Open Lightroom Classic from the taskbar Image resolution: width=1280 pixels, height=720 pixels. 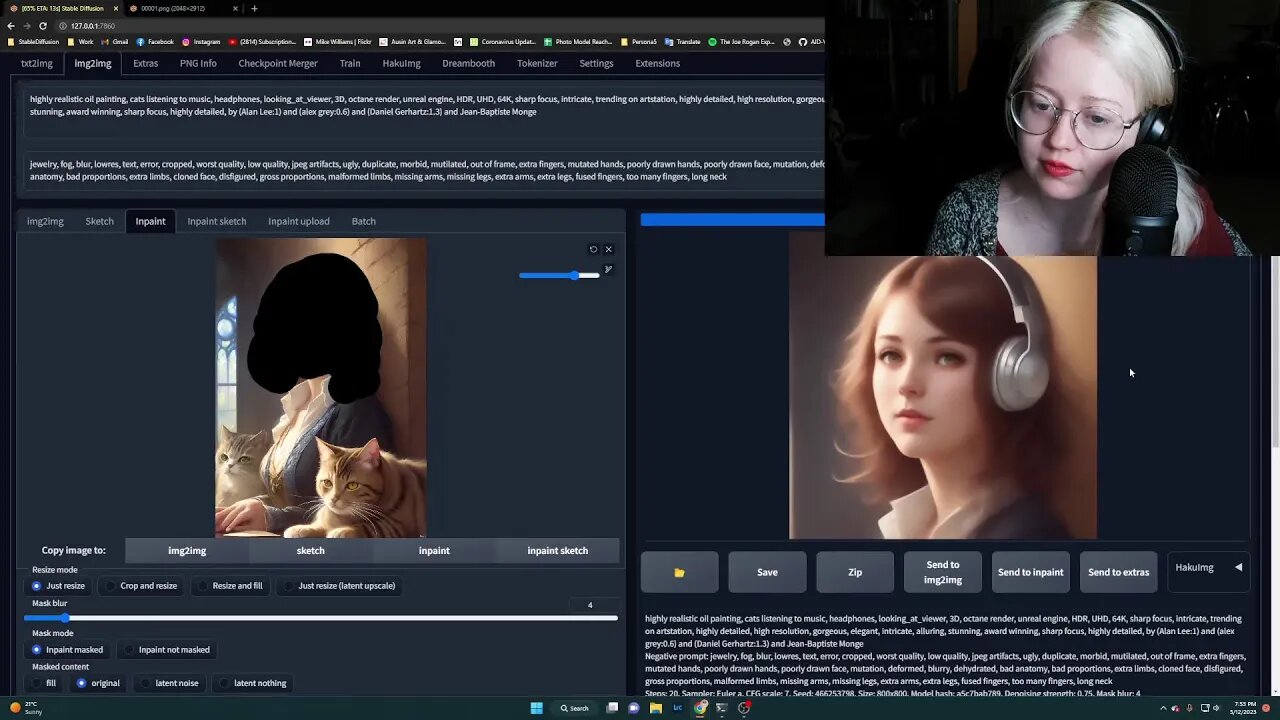coord(677,708)
